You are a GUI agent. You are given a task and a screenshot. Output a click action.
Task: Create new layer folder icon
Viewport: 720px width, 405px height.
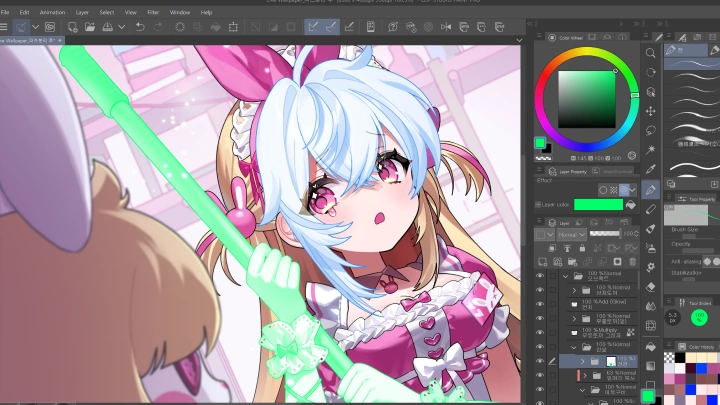572,262
